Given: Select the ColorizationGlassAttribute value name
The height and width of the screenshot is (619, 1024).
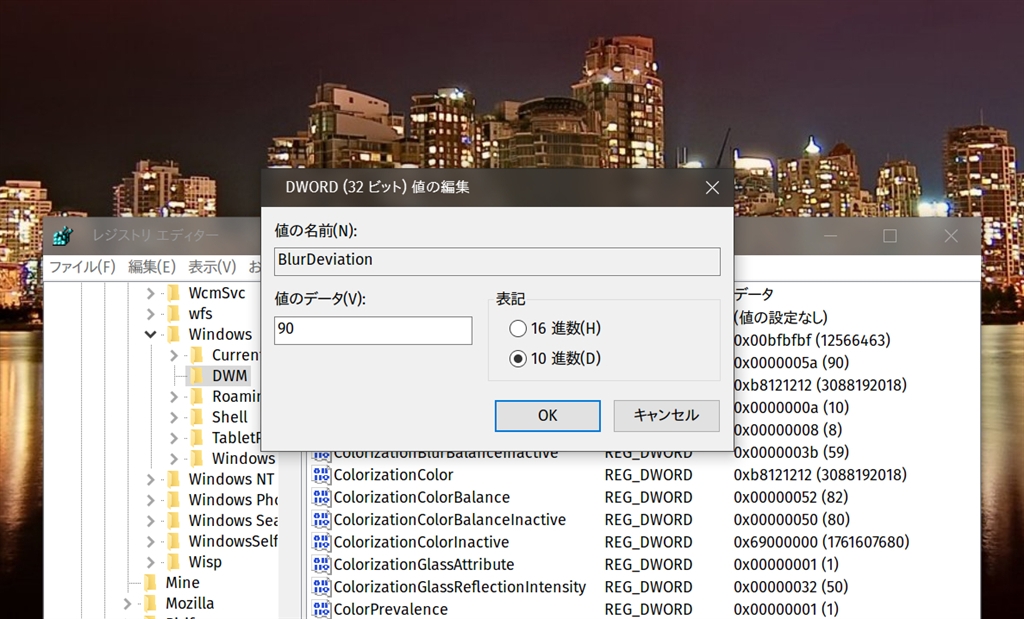Looking at the screenshot, I should click(424, 564).
